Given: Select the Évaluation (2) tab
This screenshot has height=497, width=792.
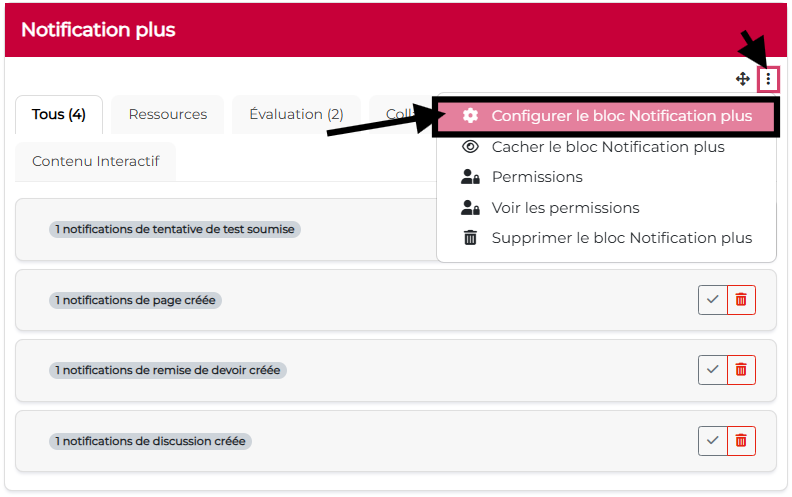Looking at the screenshot, I should 296,114.
